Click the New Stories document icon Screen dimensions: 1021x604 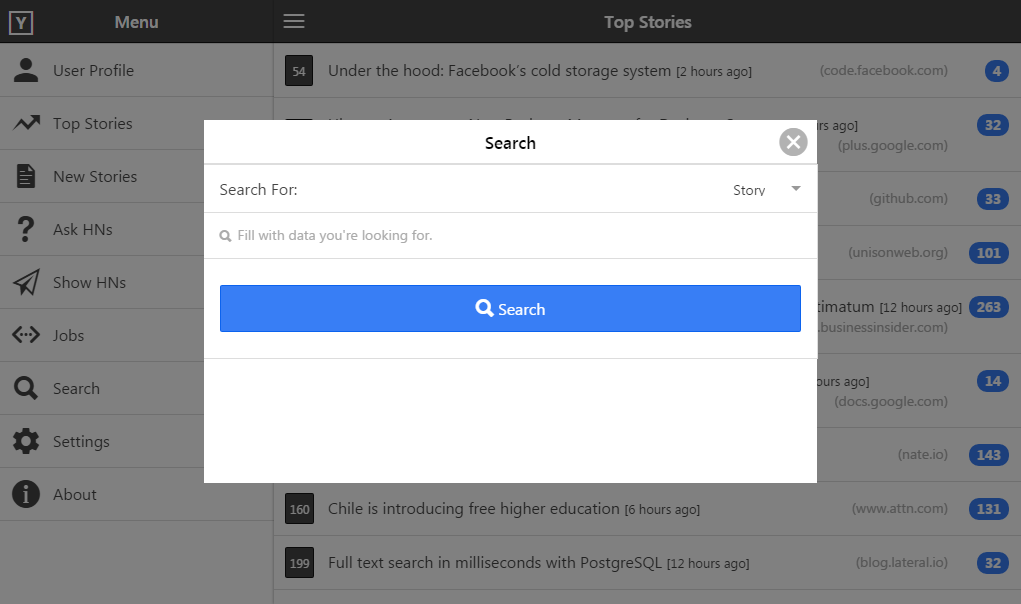(26, 176)
